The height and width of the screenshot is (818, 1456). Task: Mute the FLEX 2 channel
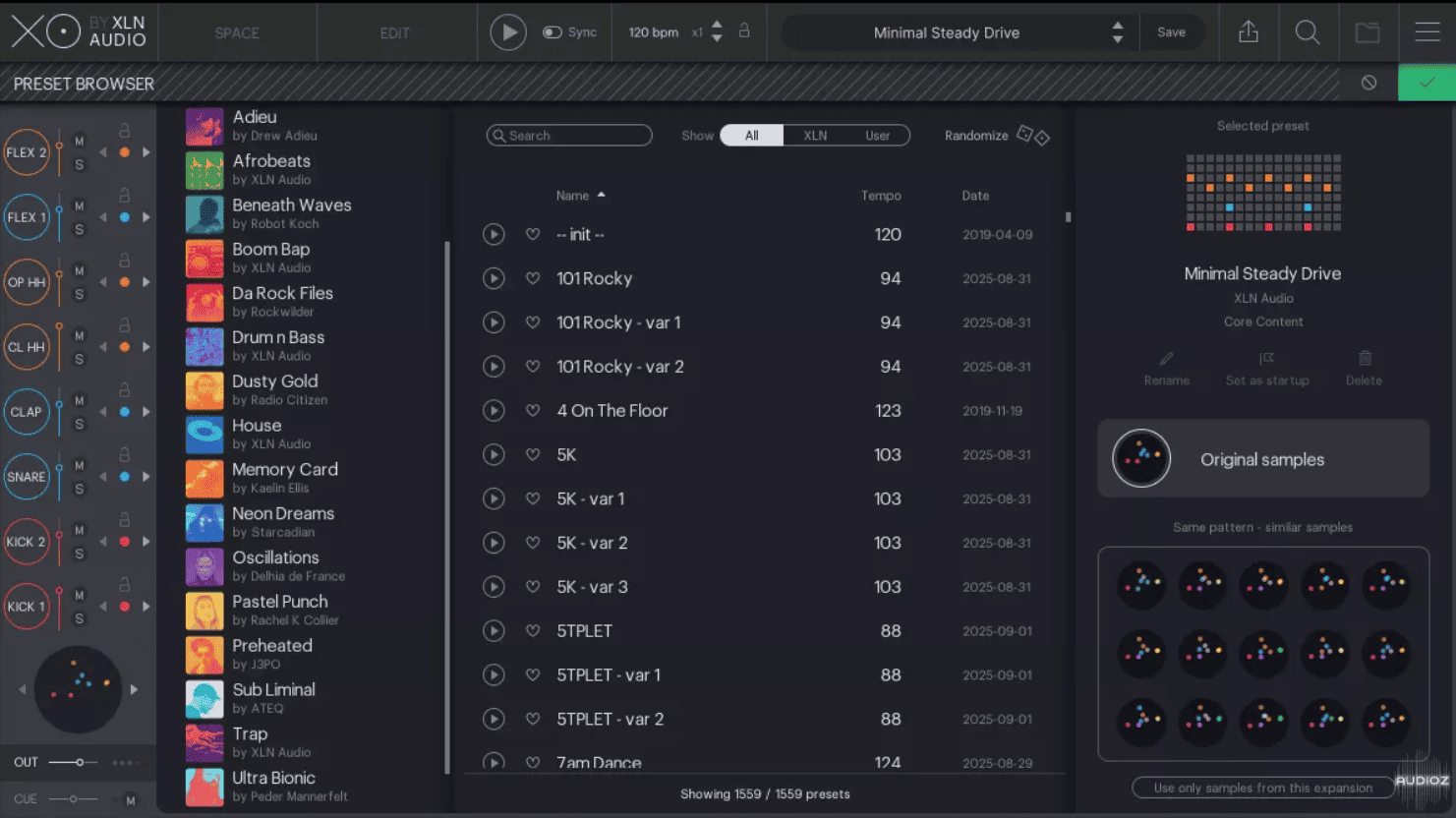(x=80, y=142)
